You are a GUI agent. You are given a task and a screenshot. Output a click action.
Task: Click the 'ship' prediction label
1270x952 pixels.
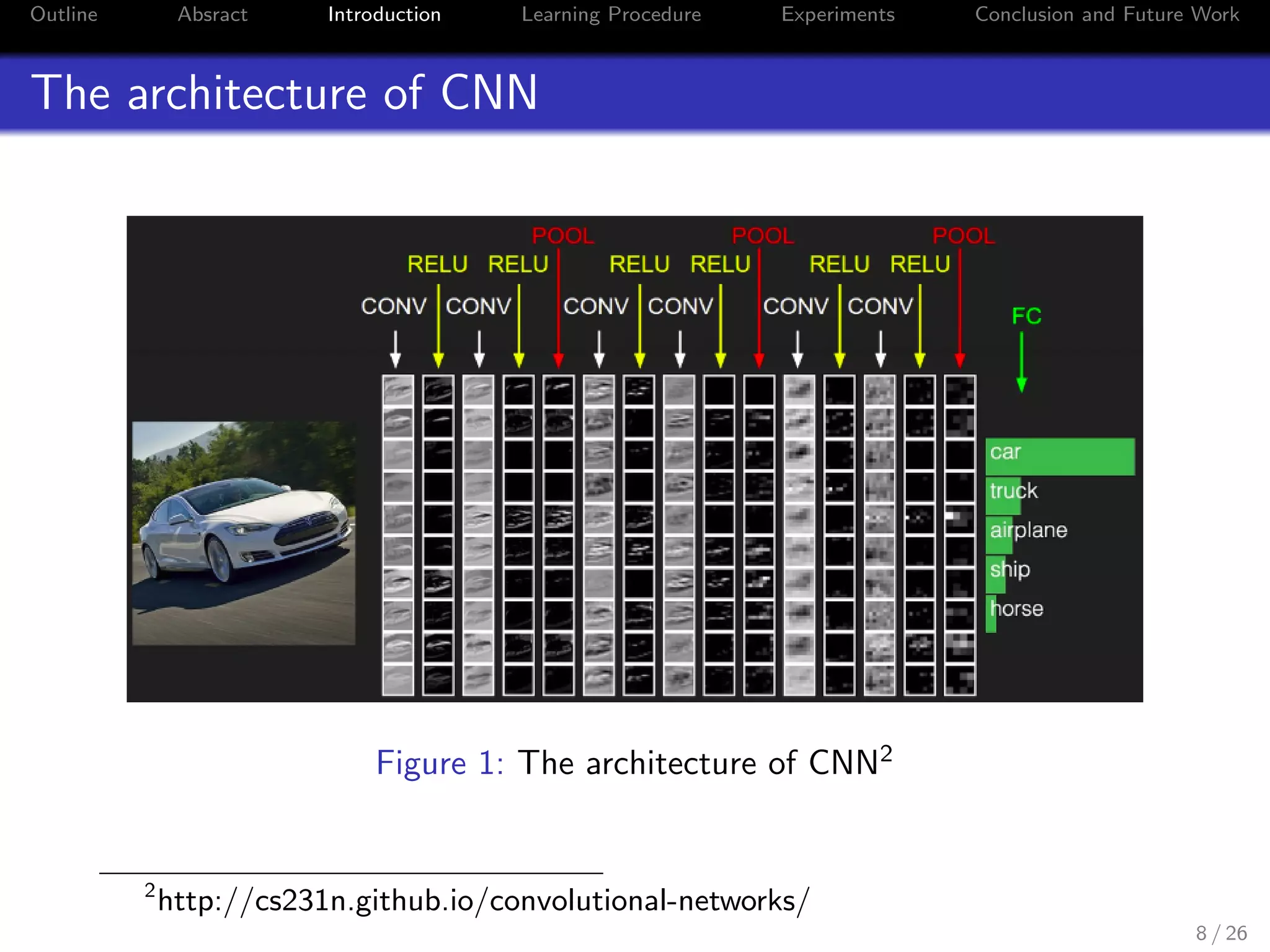pos(1010,569)
